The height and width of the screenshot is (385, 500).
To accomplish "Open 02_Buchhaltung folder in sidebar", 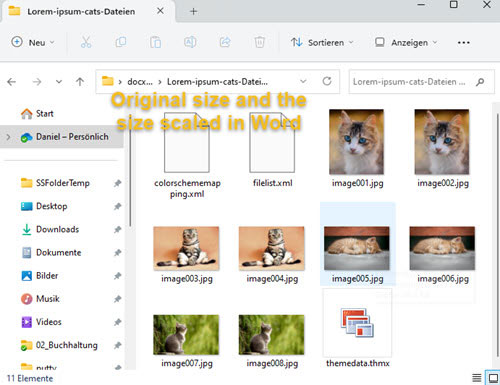I will click(59, 345).
